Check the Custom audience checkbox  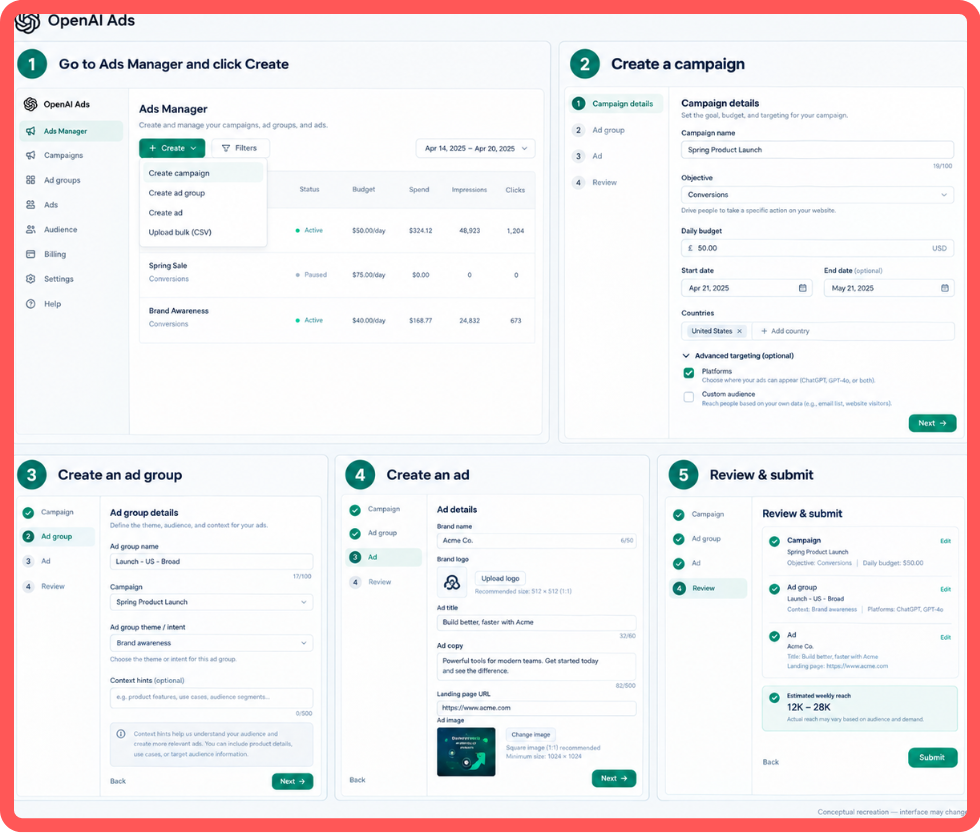click(689, 397)
